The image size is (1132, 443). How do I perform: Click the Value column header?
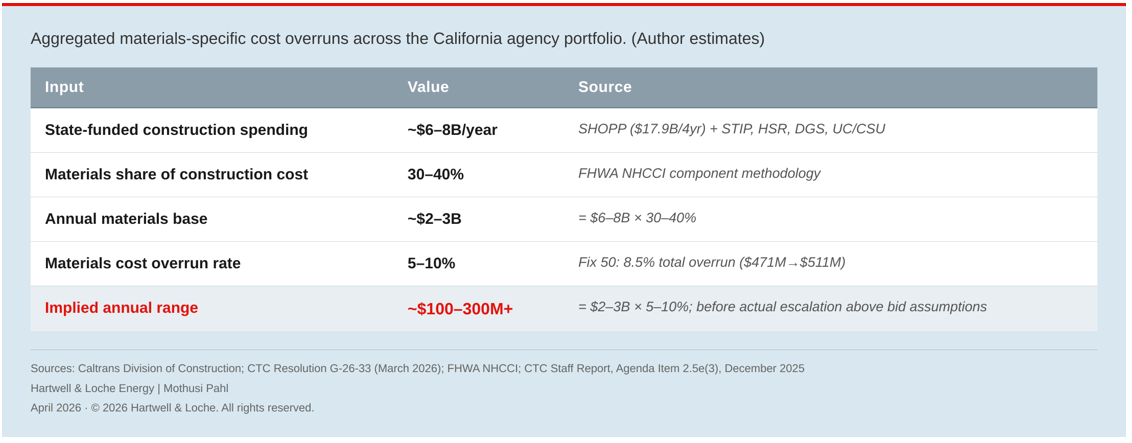(428, 87)
